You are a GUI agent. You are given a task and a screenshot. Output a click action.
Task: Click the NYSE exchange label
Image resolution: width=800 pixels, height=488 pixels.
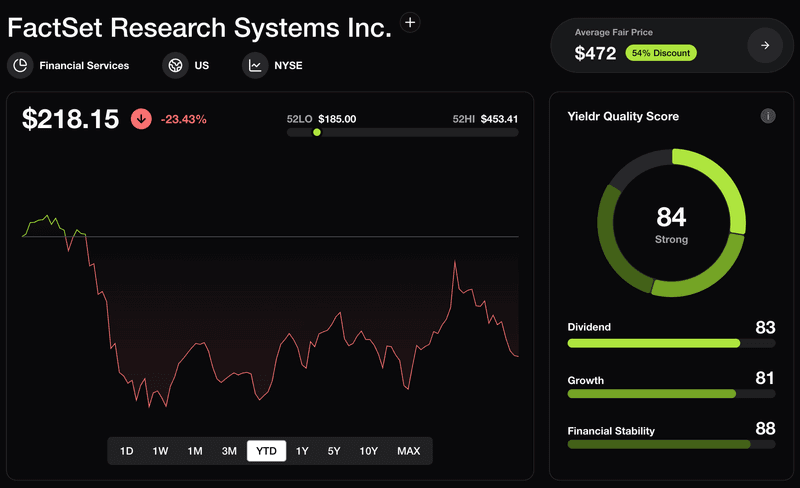[x=288, y=65]
